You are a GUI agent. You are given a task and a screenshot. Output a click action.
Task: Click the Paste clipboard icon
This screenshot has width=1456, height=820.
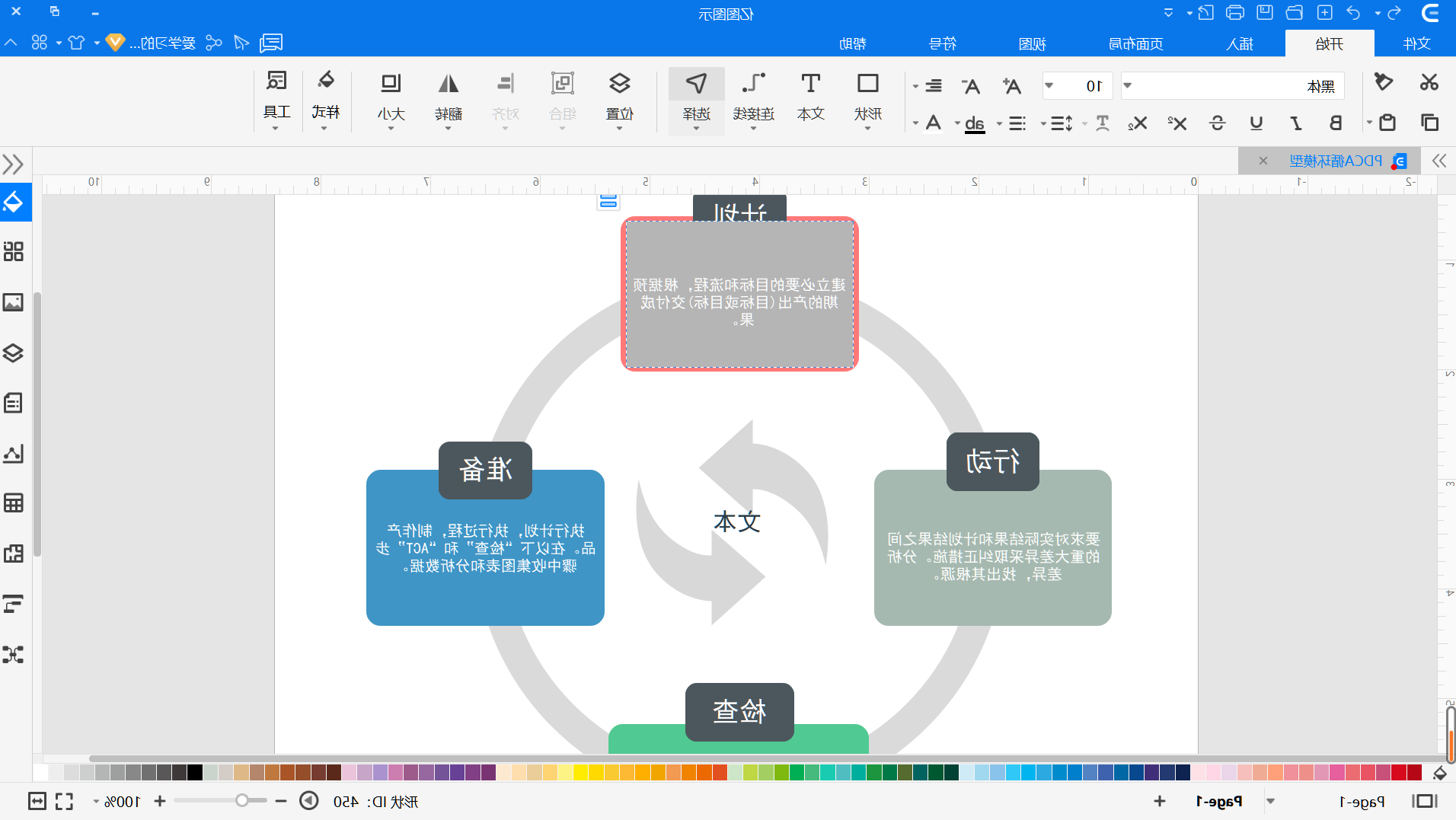point(1387,123)
